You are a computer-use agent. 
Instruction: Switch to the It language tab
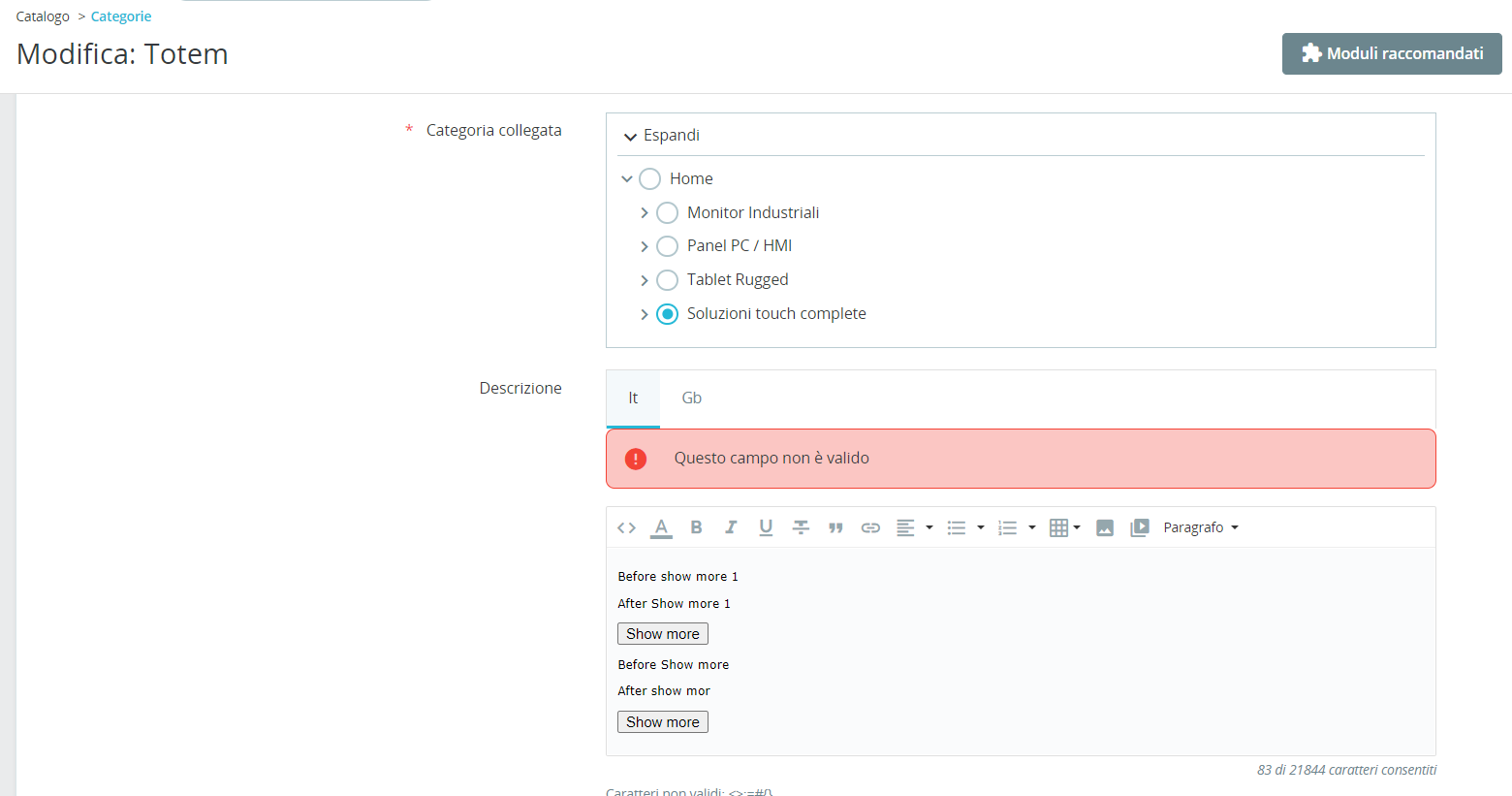[633, 398]
